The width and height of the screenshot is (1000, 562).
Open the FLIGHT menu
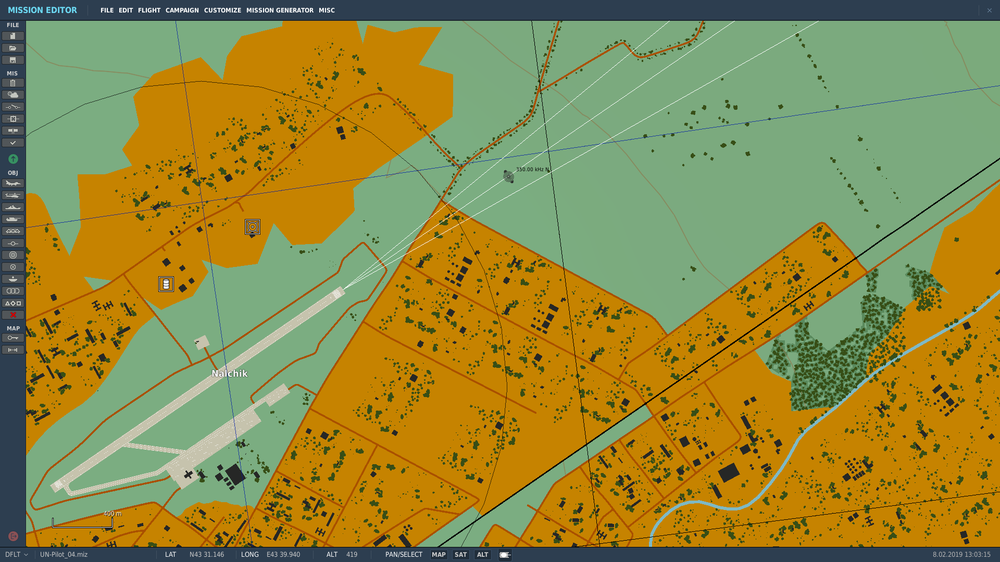[149, 10]
